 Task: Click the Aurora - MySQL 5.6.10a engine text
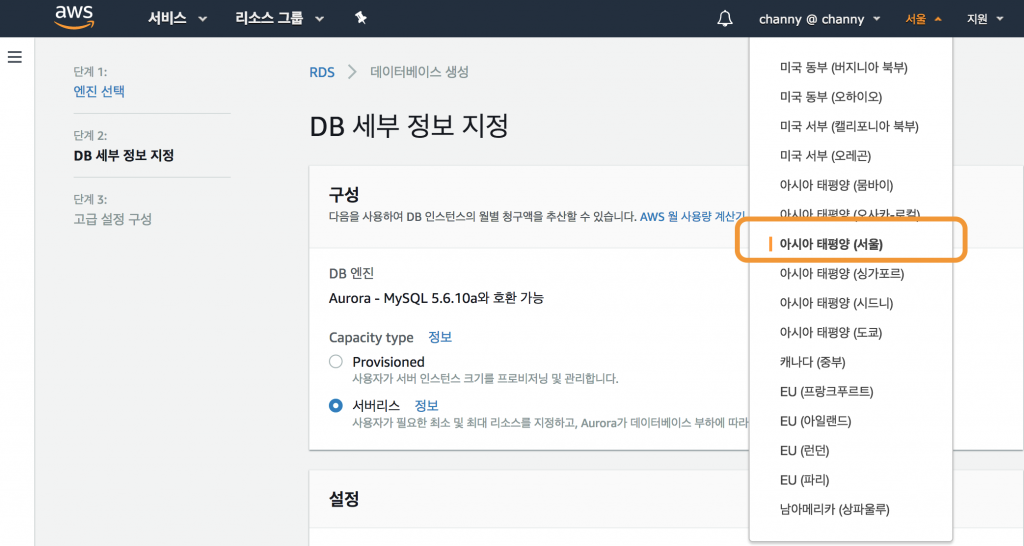(436, 298)
